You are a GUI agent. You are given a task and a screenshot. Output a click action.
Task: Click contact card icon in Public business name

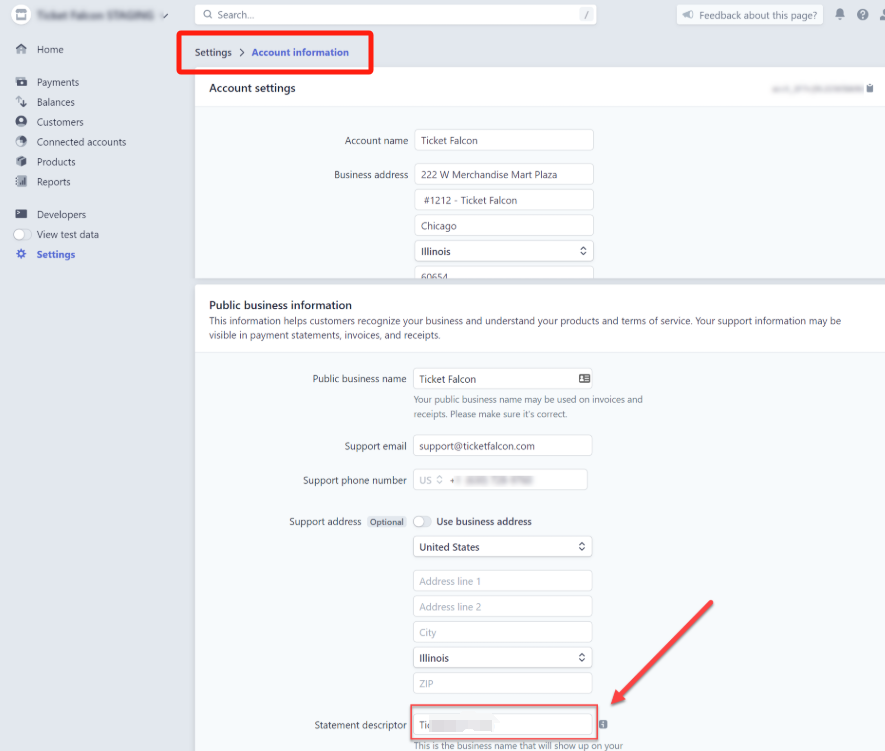(x=584, y=379)
